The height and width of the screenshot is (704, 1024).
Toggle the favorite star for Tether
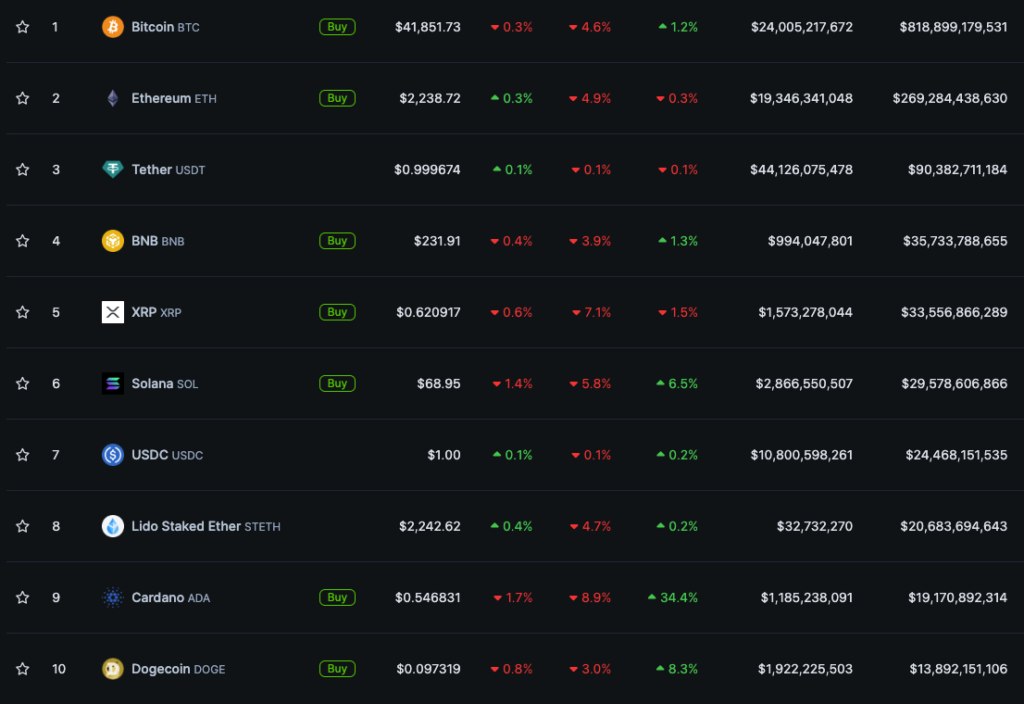point(22,170)
